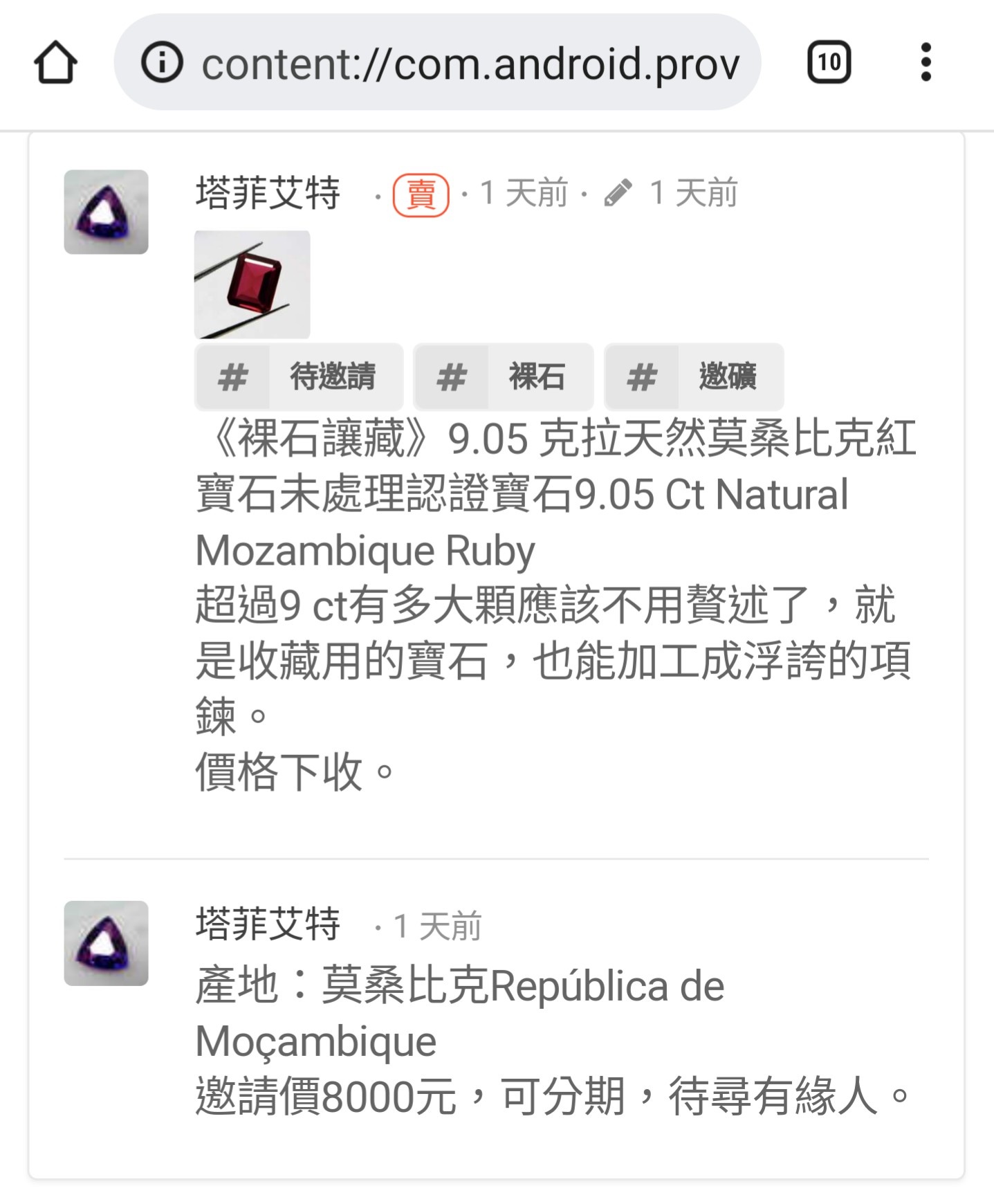
Task: Select the # 待邀請 hashtag
Action: tap(299, 377)
